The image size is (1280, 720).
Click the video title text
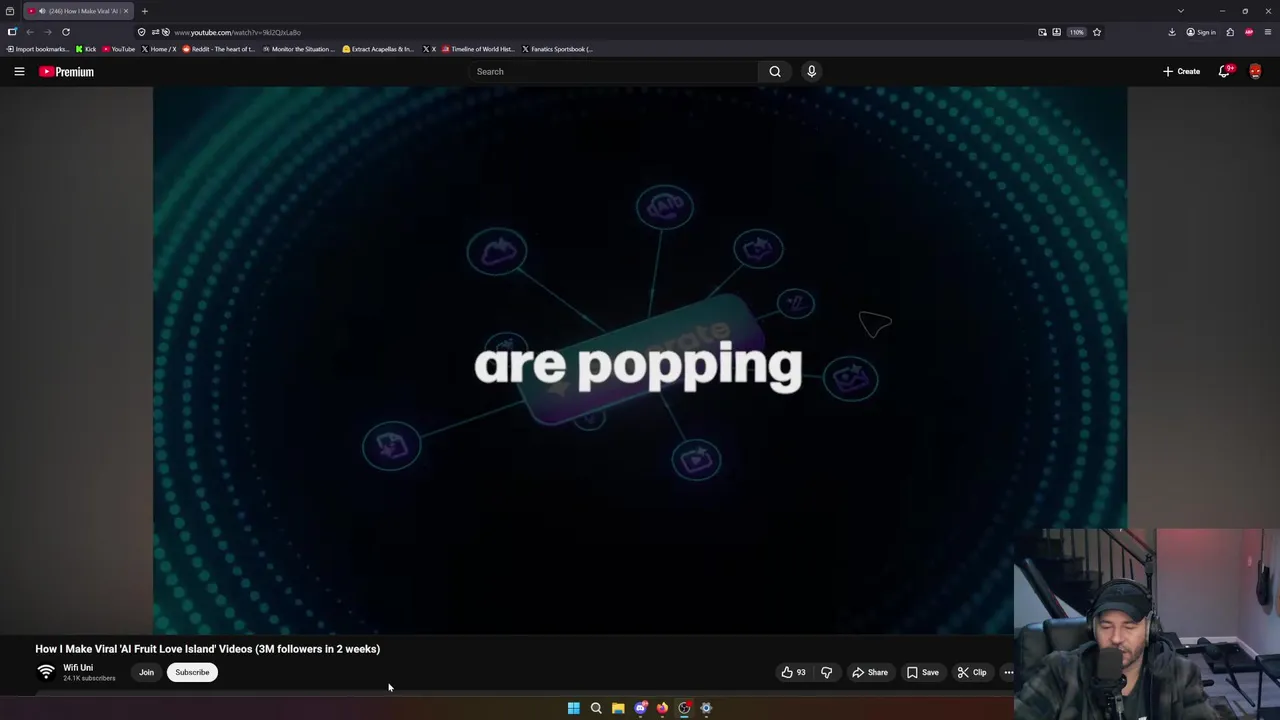point(207,649)
